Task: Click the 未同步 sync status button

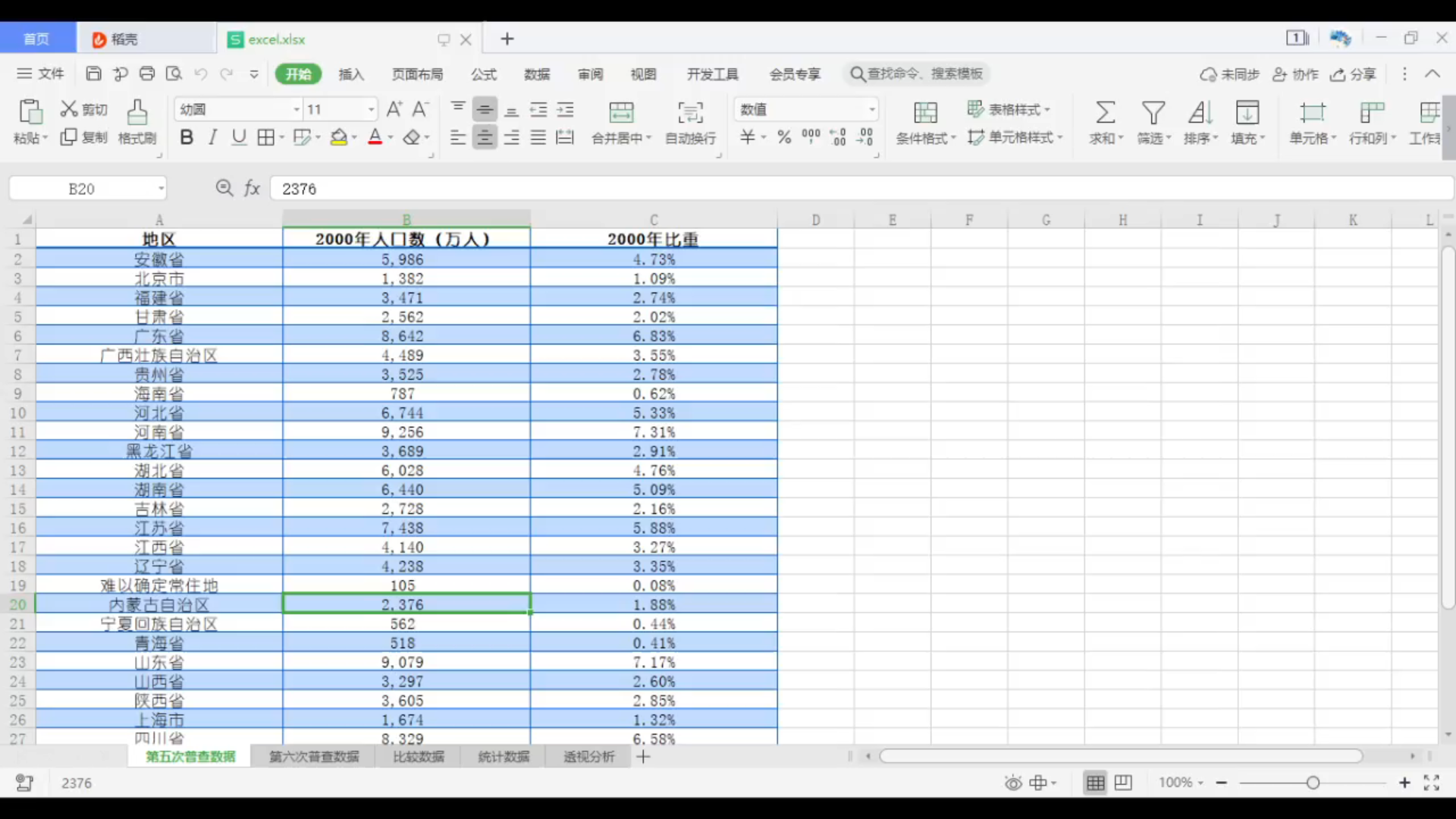Action: [1229, 74]
